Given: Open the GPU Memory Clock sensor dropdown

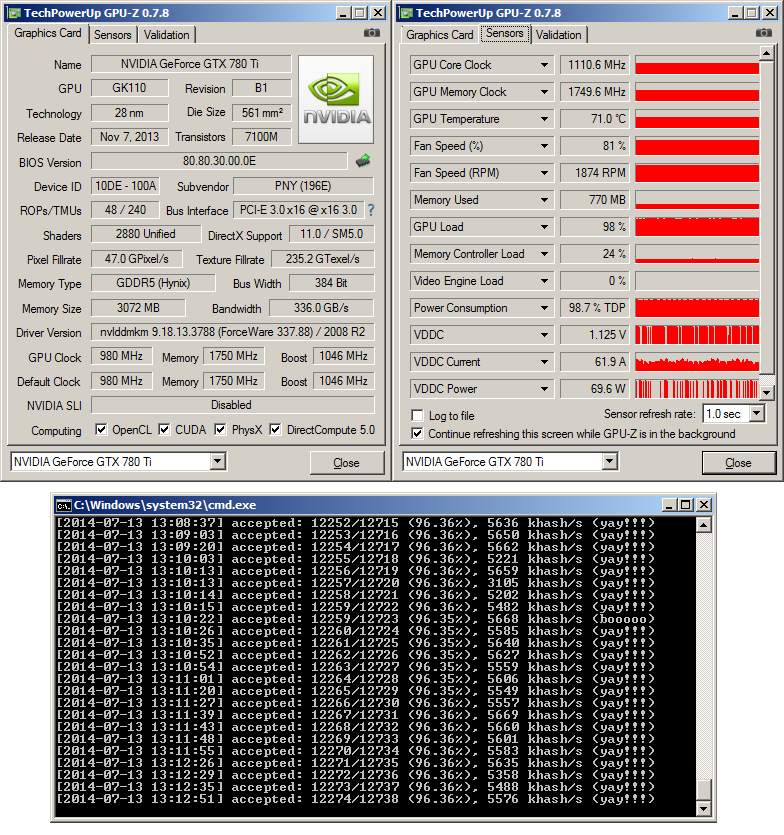Looking at the screenshot, I should (x=544, y=92).
